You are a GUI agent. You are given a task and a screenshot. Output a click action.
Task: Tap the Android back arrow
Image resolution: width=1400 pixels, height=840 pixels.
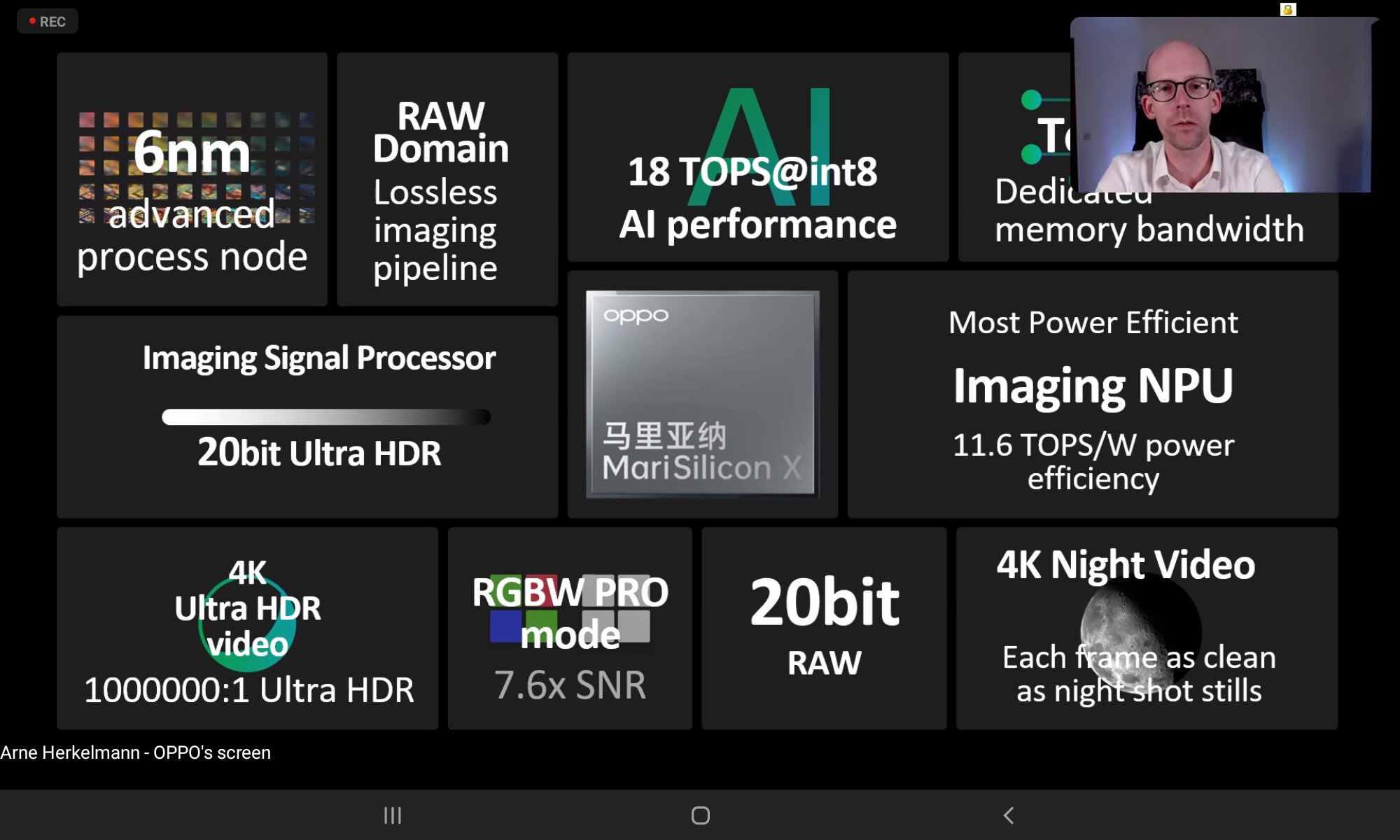pos(1008,815)
